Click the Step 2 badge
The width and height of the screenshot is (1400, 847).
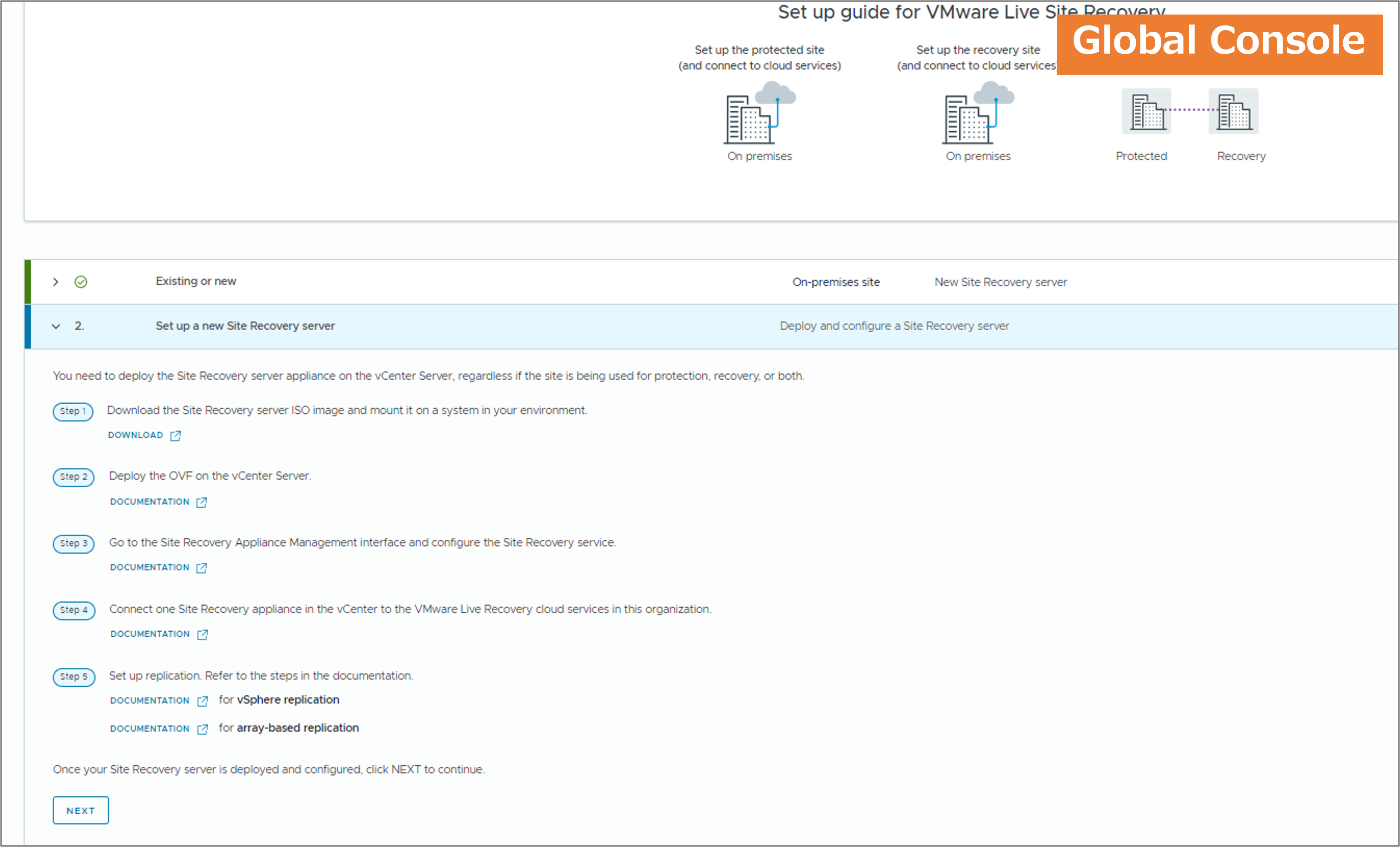pyautogui.click(x=73, y=477)
